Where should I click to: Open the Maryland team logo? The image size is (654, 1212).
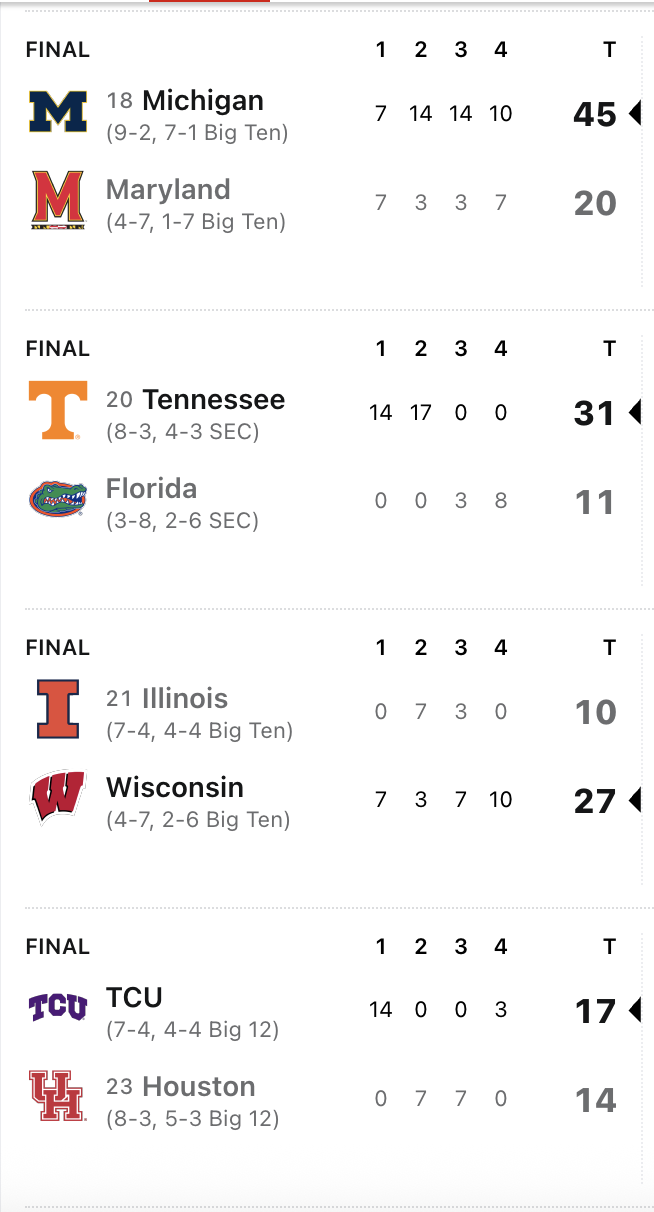pyautogui.click(x=58, y=200)
